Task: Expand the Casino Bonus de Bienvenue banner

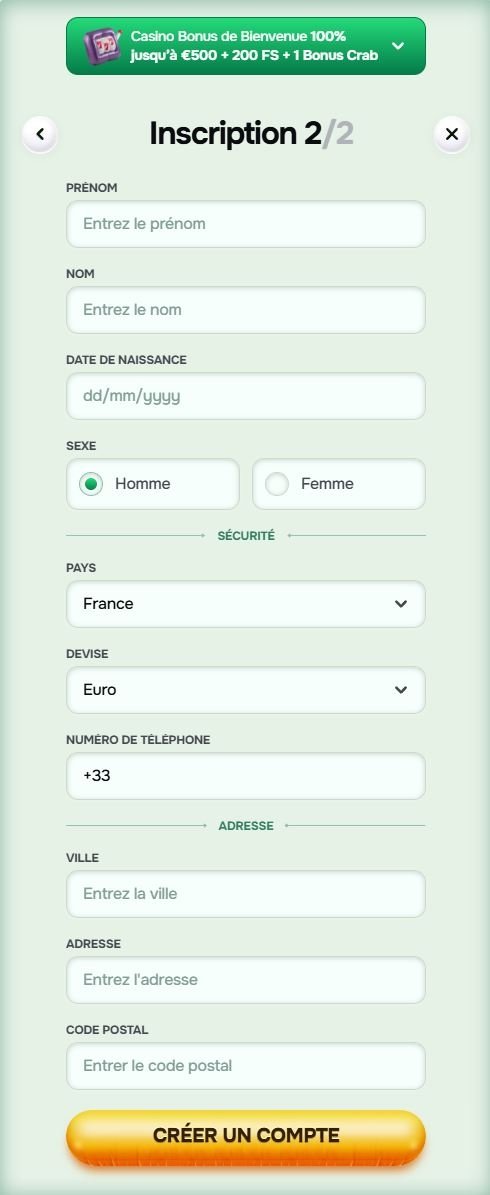Action: pos(398,46)
